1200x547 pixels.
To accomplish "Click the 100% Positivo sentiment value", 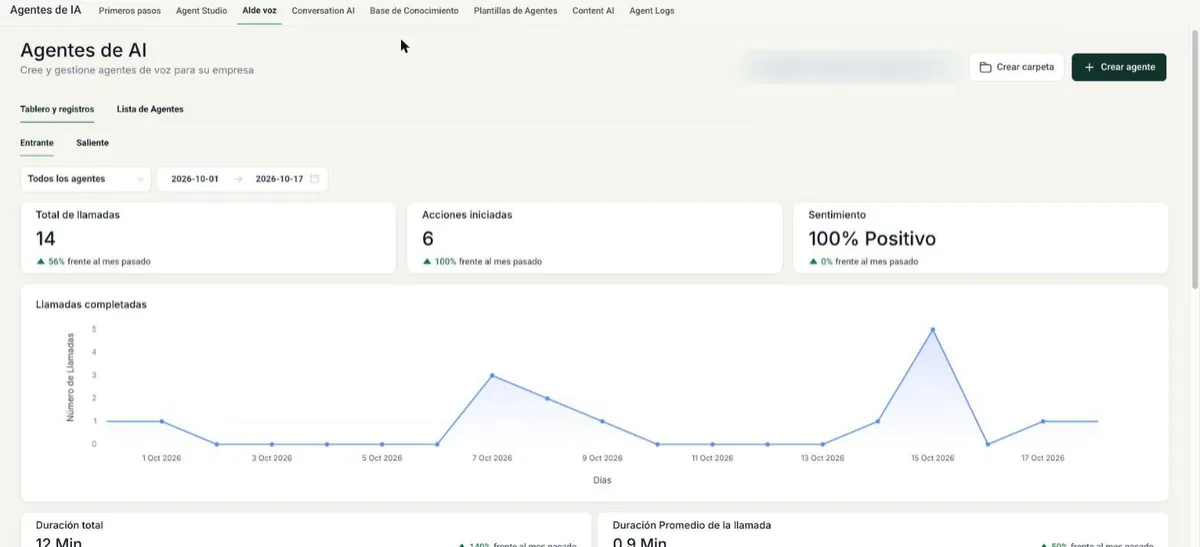I will [x=872, y=239].
